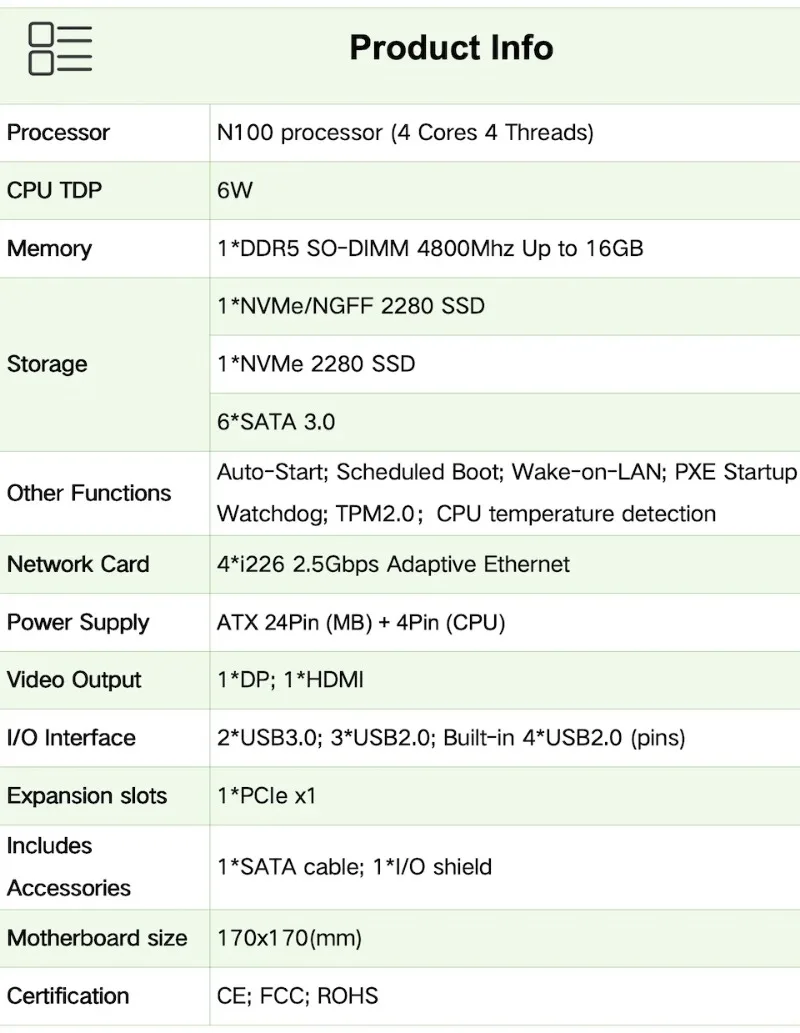The height and width of the screenshot is (1033, 800).
Task: Click the 1*PCIe x1 expansion value
Action: tap(266, 796)
